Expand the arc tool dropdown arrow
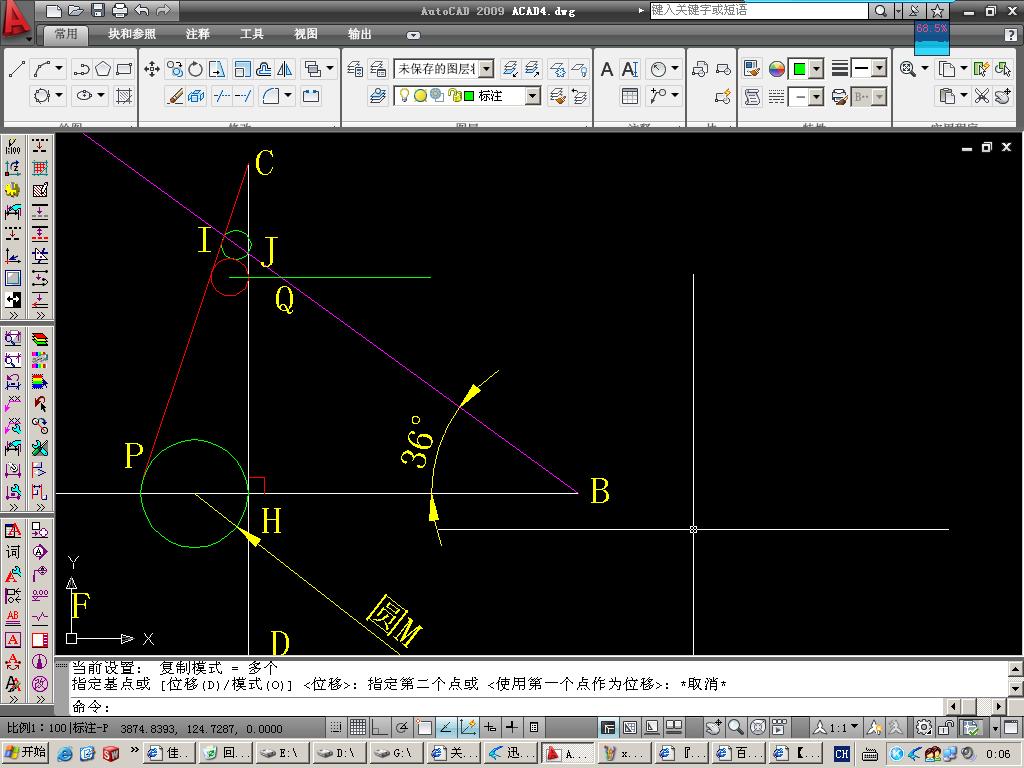Viewport: 1024px width, 768px height. [59, 69]
